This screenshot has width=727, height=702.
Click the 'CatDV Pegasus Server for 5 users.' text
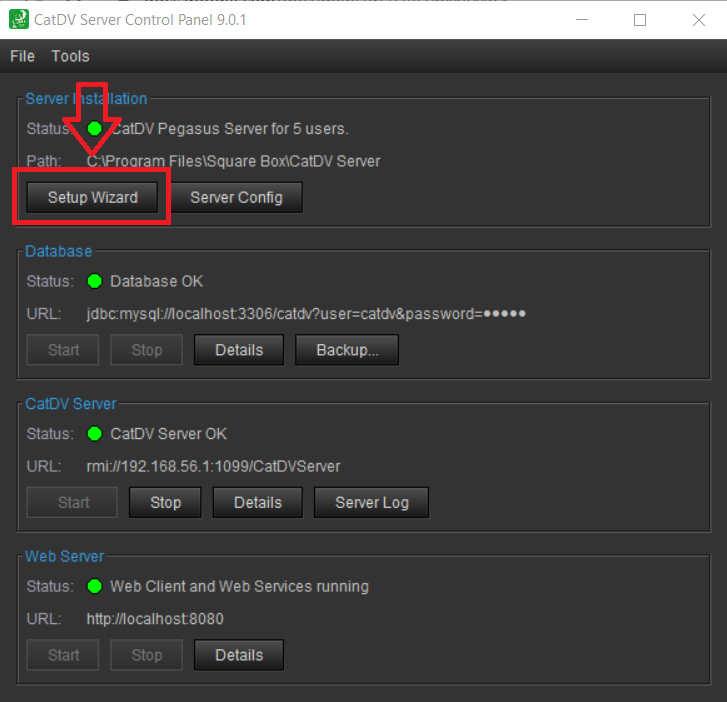(230, 128)
